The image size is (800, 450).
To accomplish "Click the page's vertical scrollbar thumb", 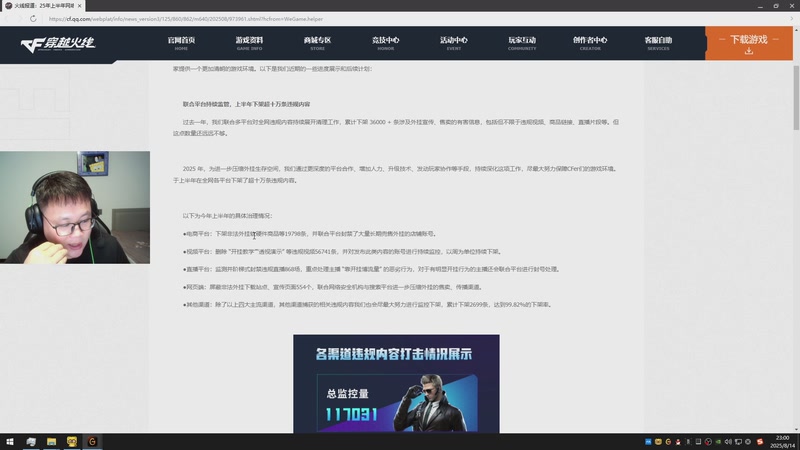I will click(796, 97).
